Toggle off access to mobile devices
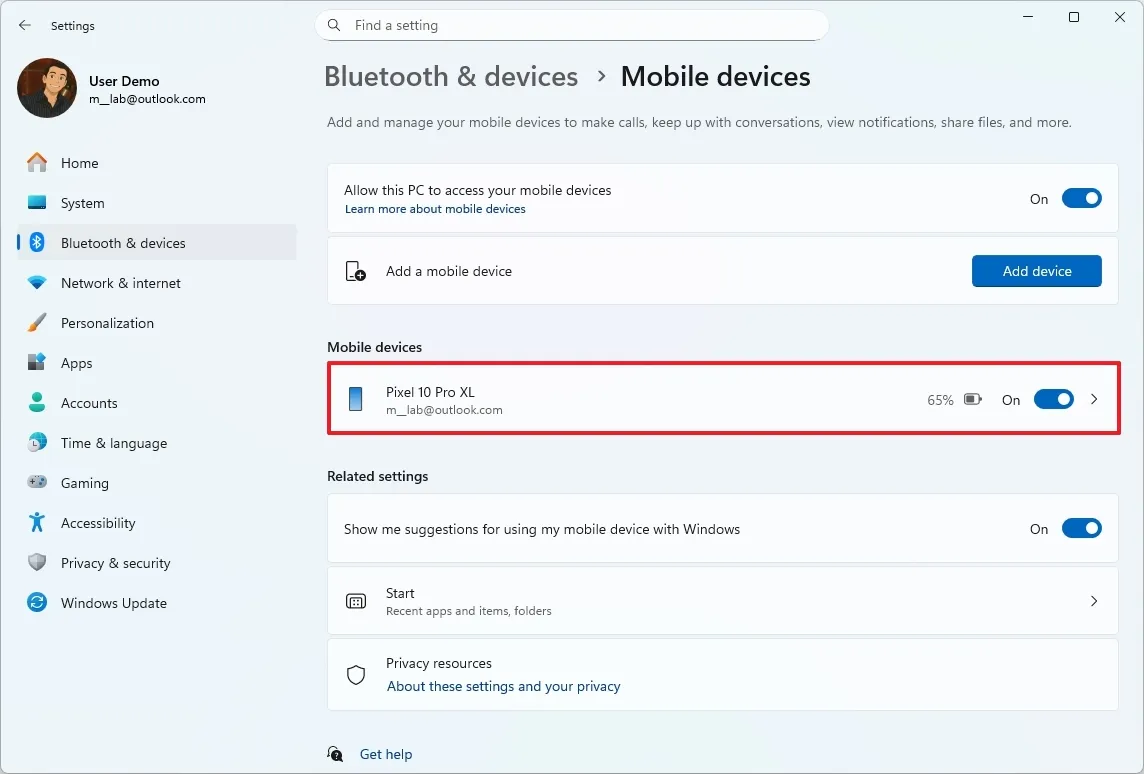This screenshot has height=774, width=1144. point(1081,198)
